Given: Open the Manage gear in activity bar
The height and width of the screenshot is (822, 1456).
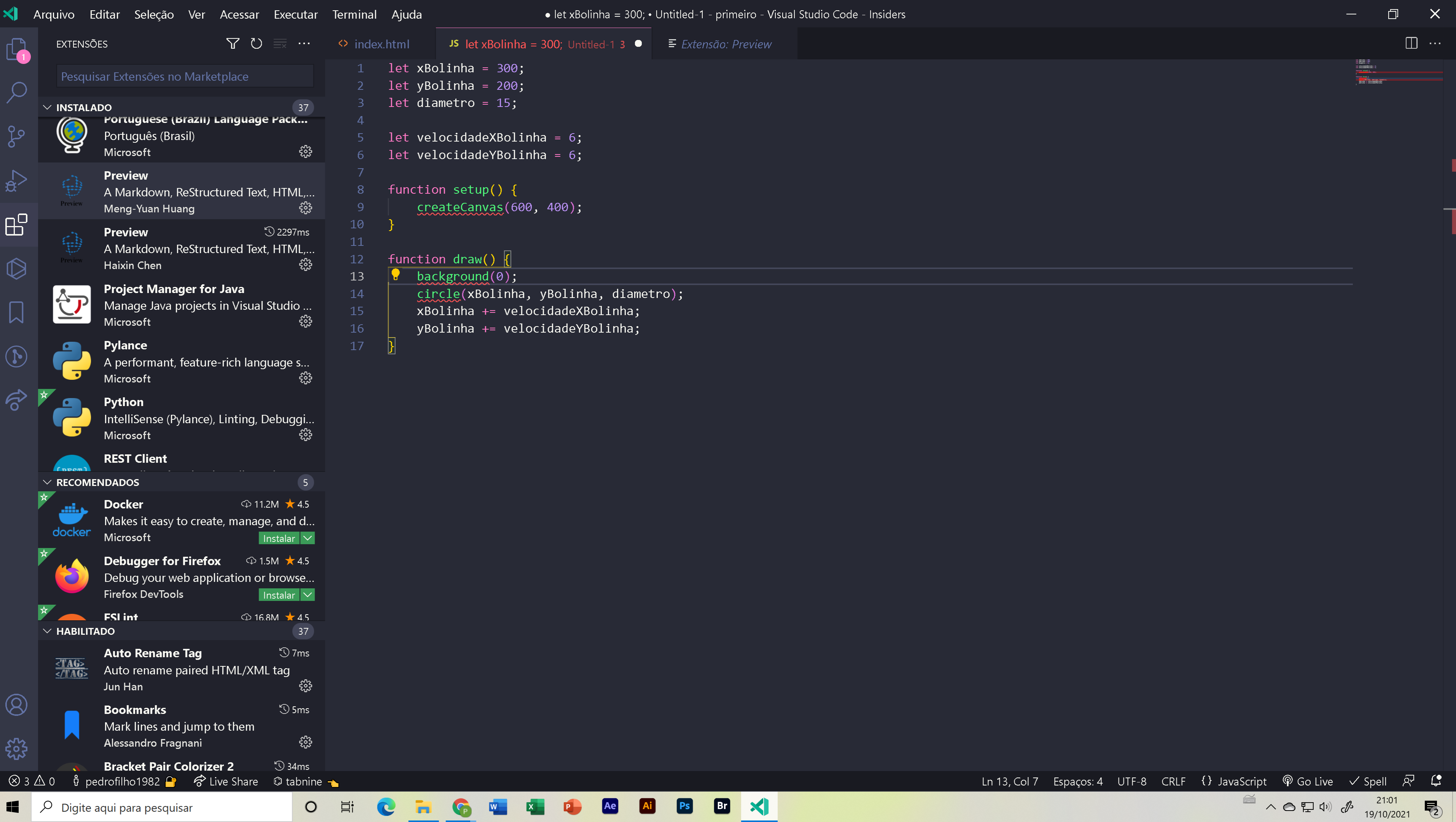Looking at the screenshot, I should click(x=17, y=749).
